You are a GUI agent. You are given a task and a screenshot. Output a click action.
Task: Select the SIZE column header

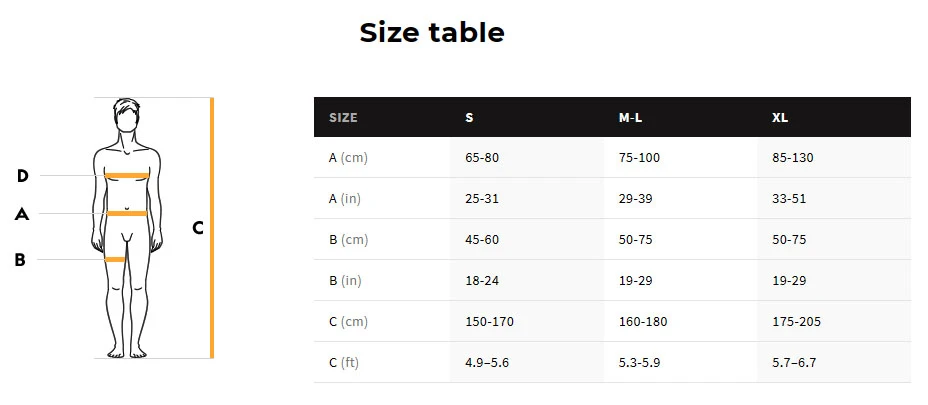[x=343, y=117]
